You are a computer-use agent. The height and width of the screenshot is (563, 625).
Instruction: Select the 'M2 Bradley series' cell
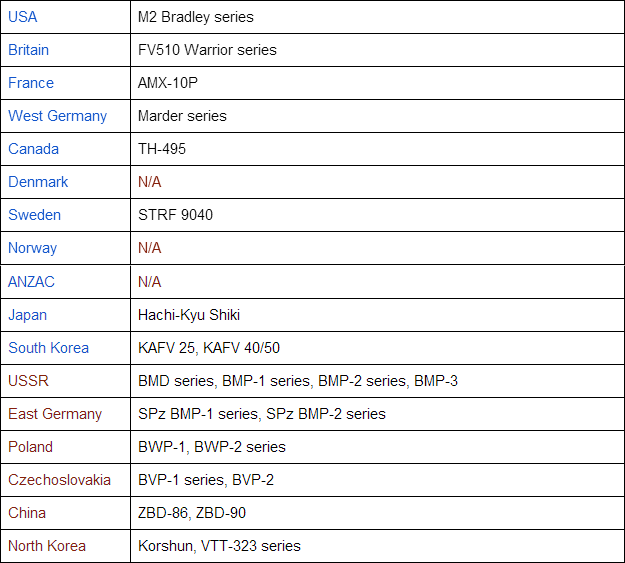tap(377, 17)
